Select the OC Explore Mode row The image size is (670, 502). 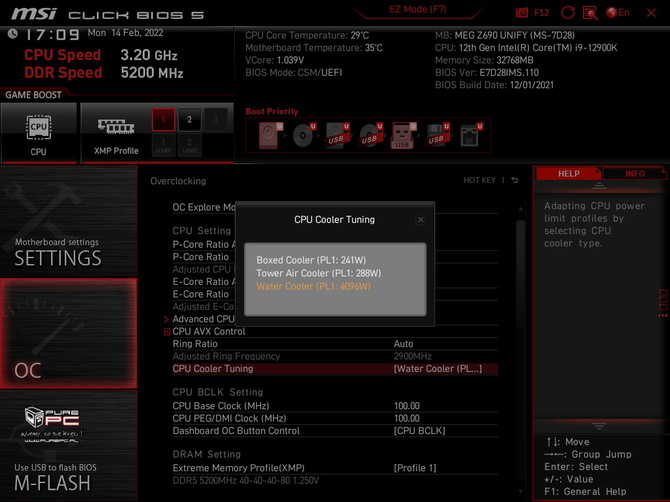click(x=204, y=207)
